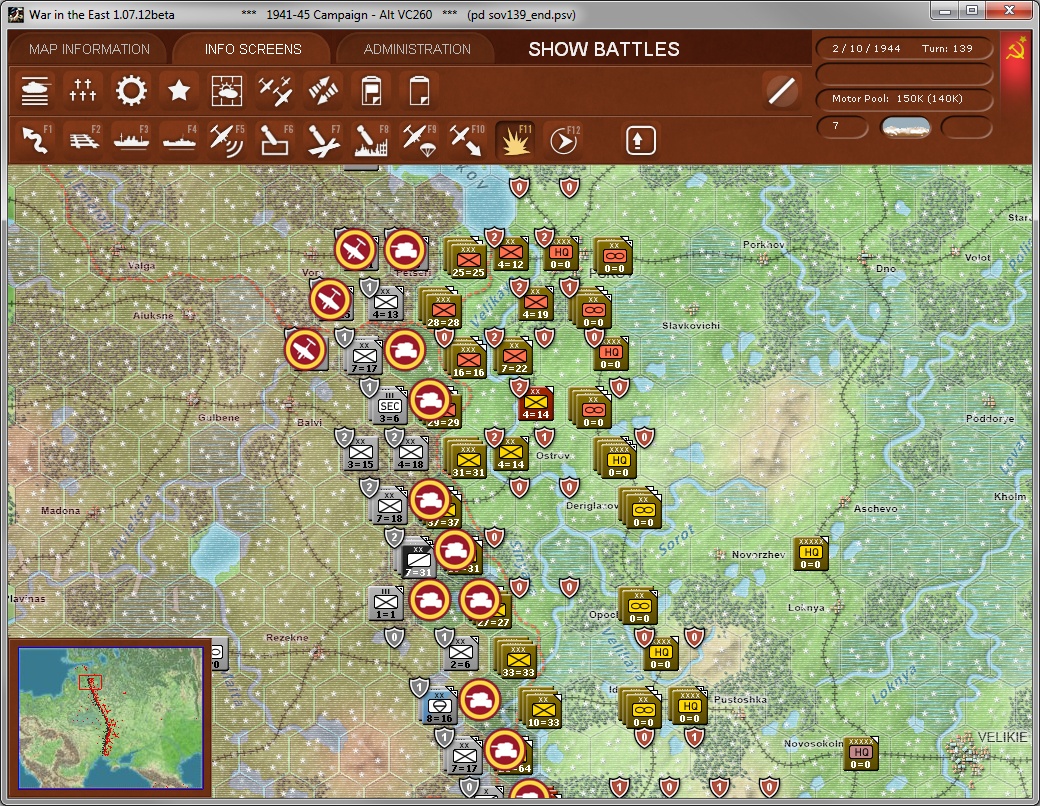Select F3 naval transport ship mode
Viewport: 1040px width, 806px height.
pos(131,140)
